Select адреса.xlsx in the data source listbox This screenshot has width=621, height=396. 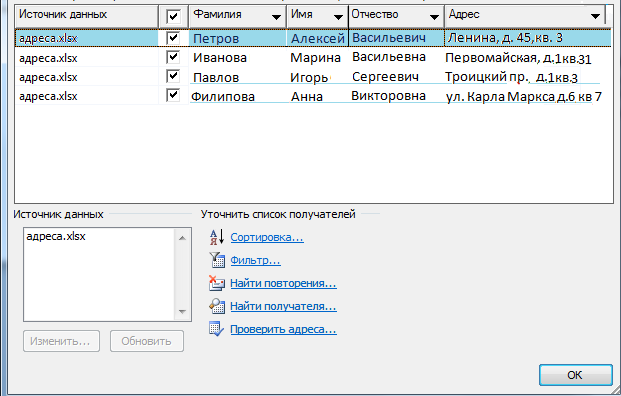pos(56,236)
